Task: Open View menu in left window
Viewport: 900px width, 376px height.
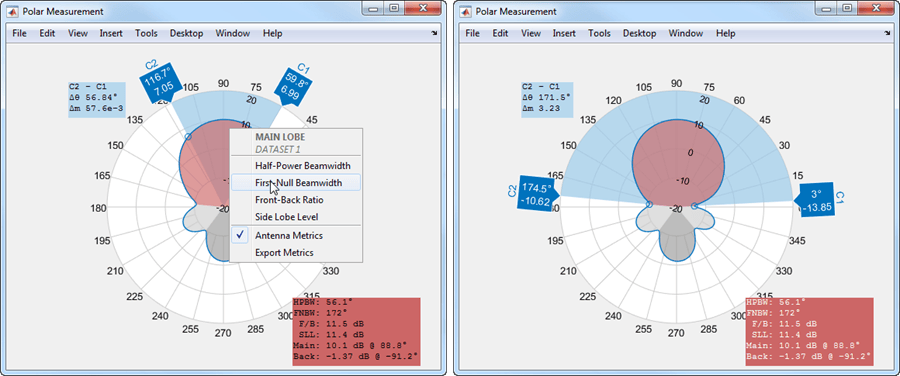Action: coord(77,33)
